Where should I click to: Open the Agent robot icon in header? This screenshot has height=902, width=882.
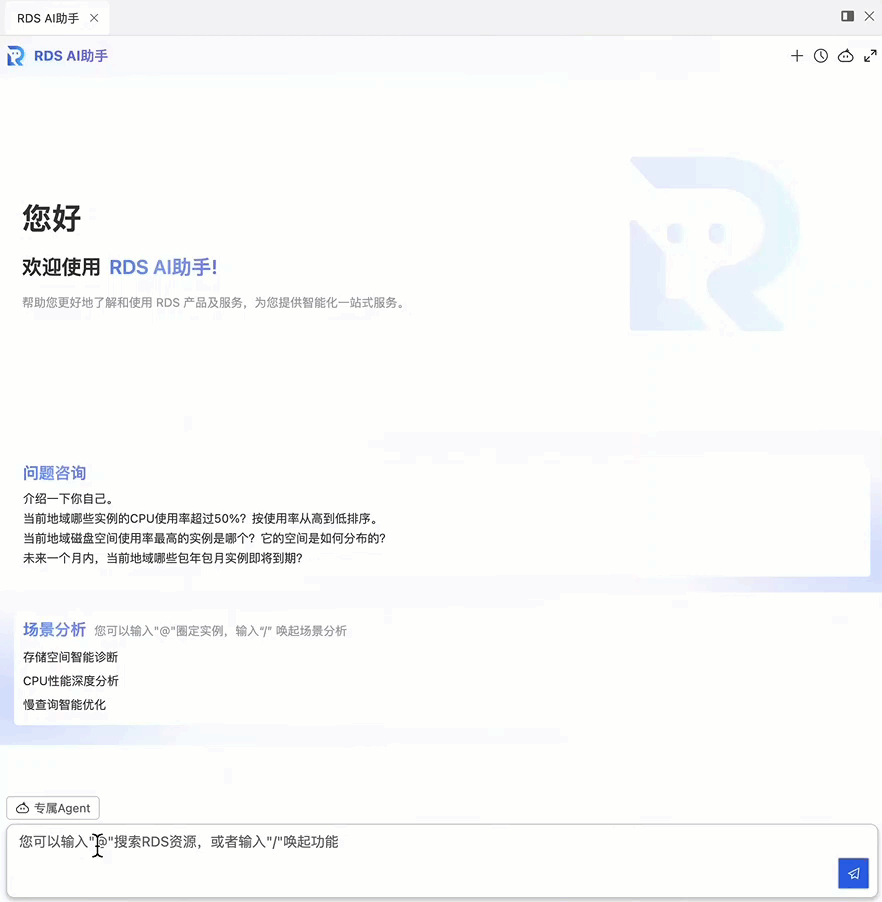click(845, 56)
